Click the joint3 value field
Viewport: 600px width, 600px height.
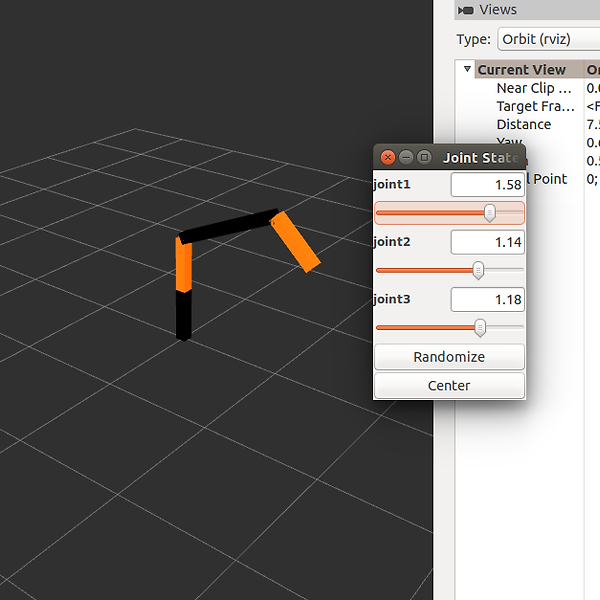(x=487, y=299)
